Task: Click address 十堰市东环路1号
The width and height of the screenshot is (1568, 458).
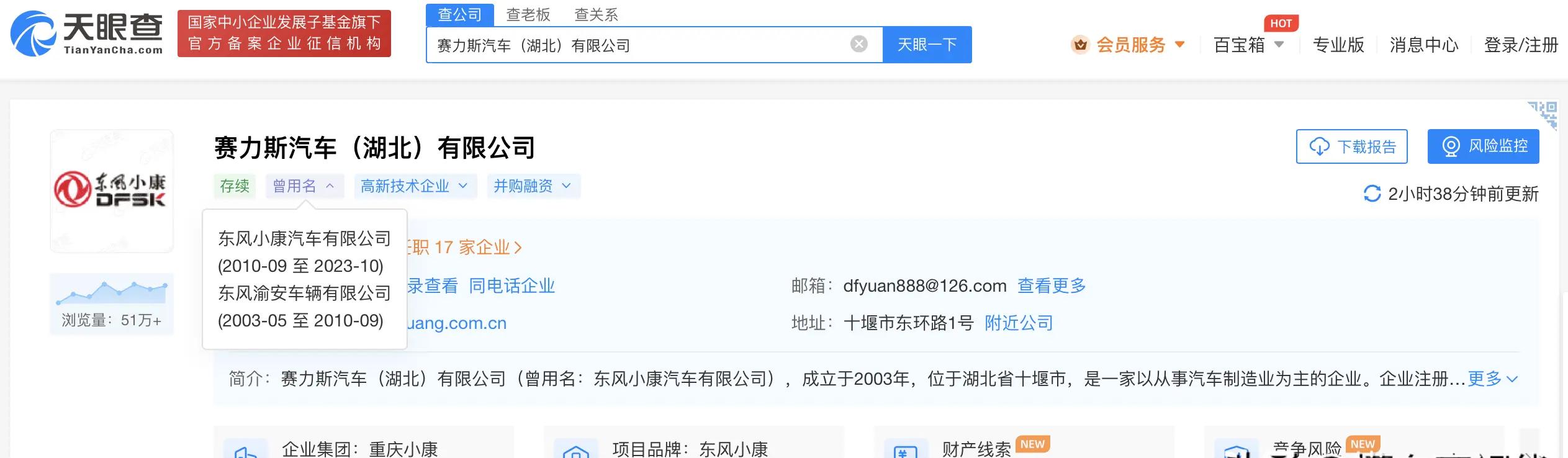Action: (x=909, y=323)
